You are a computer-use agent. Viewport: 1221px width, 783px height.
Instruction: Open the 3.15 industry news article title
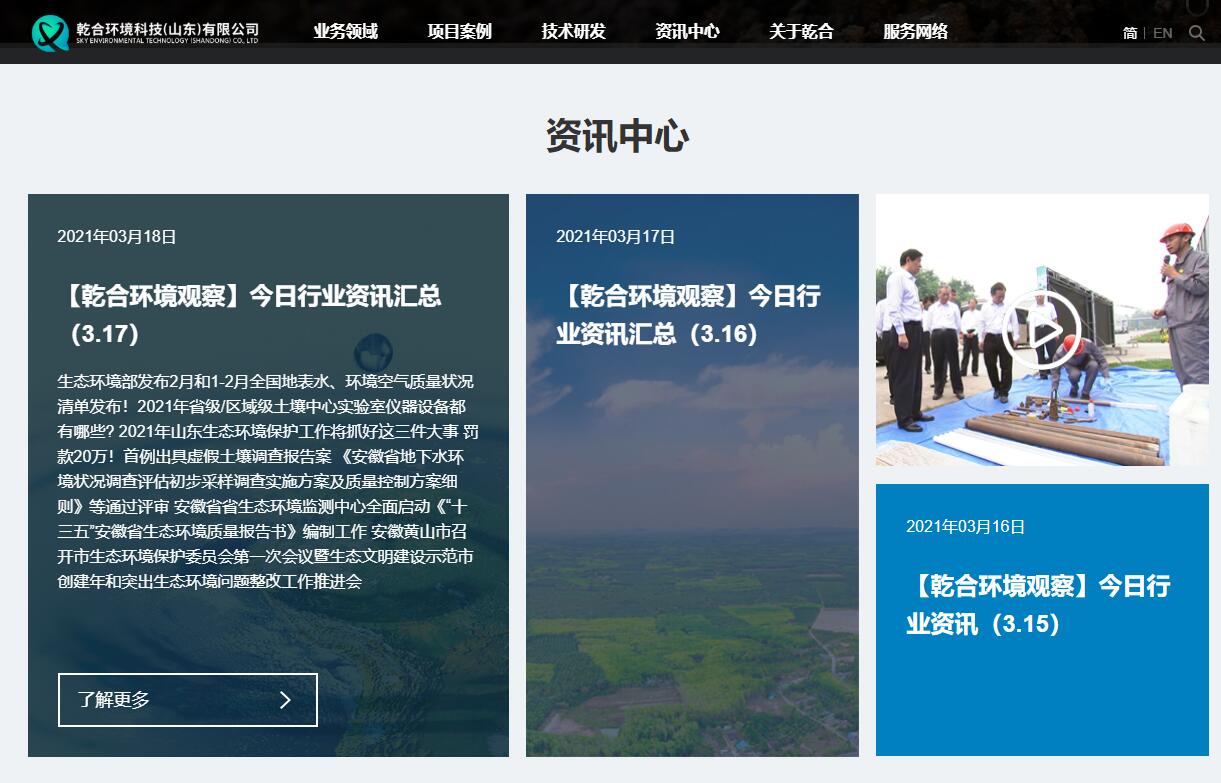click(1038, 604)
